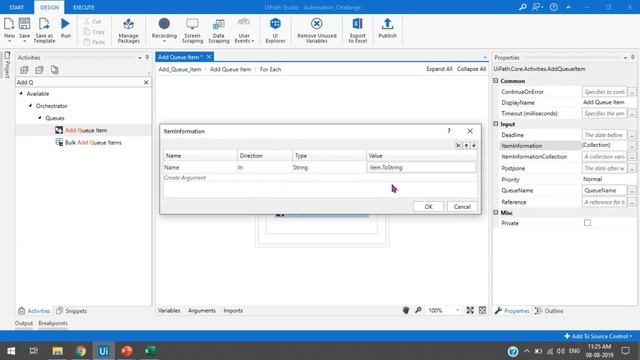This screenshot has height=360, width=640.
Task: Click Export to Excel icon
Action: tap(358, 30)
